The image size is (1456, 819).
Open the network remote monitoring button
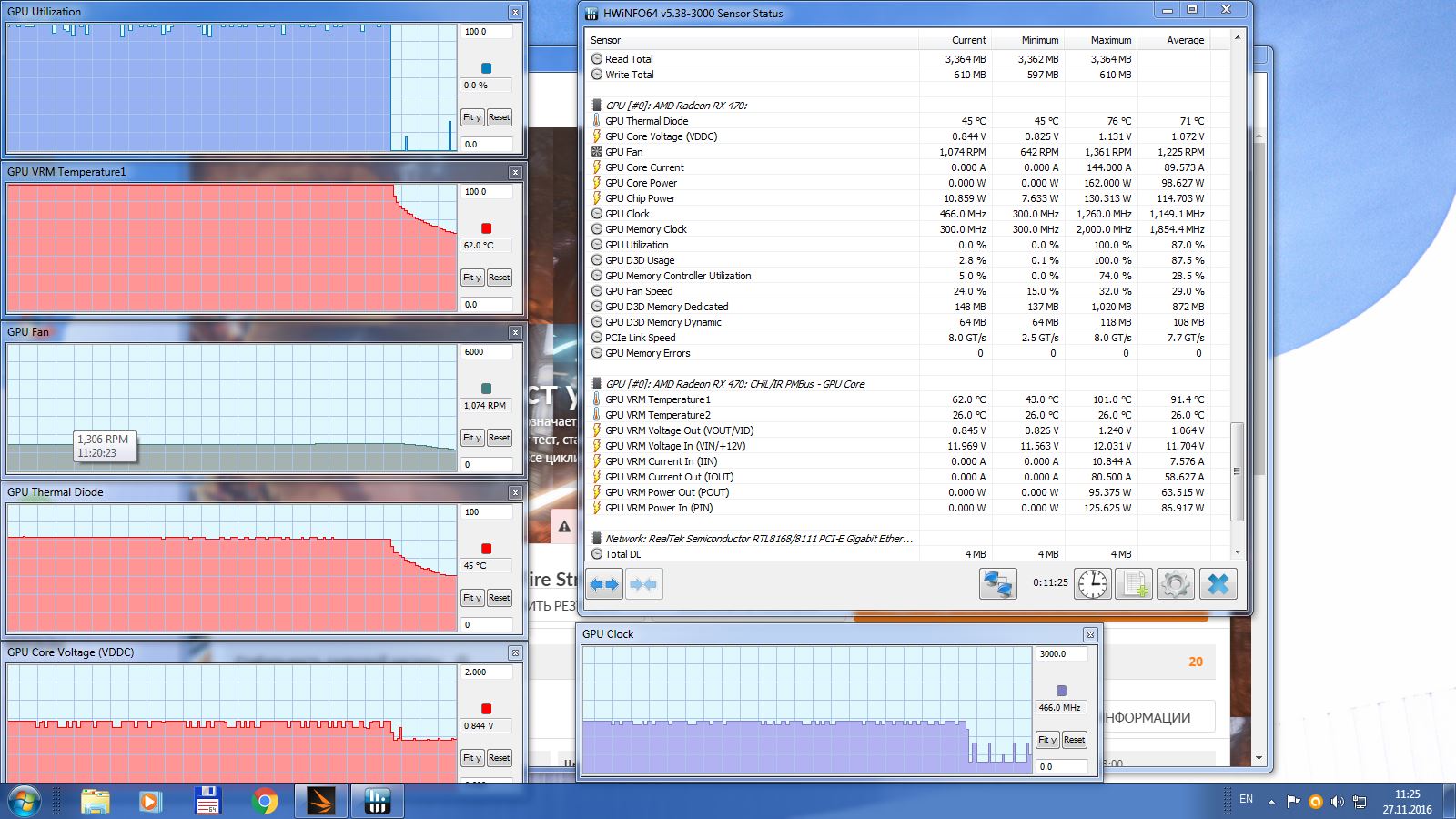point(997,583)
